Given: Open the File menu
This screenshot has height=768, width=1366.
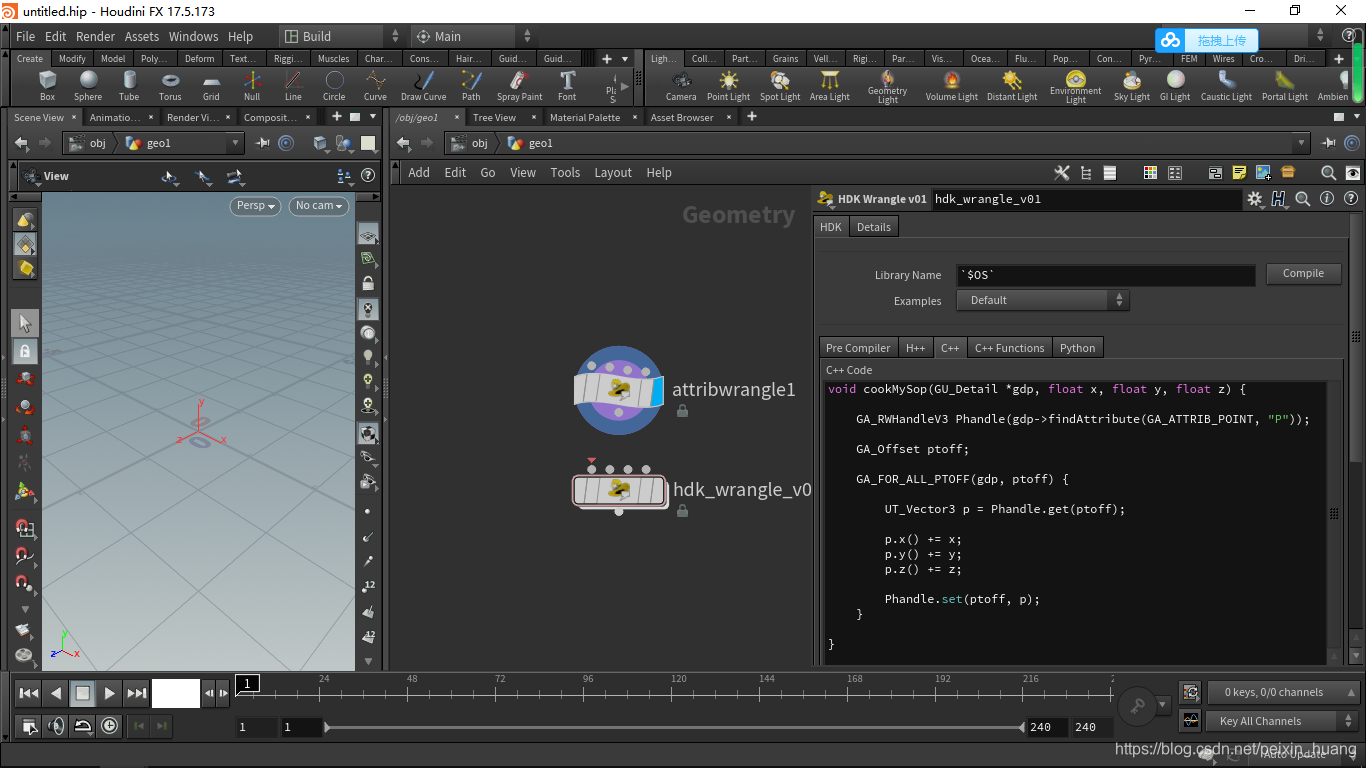Looking at the screenshot, I should click(26, 36).
